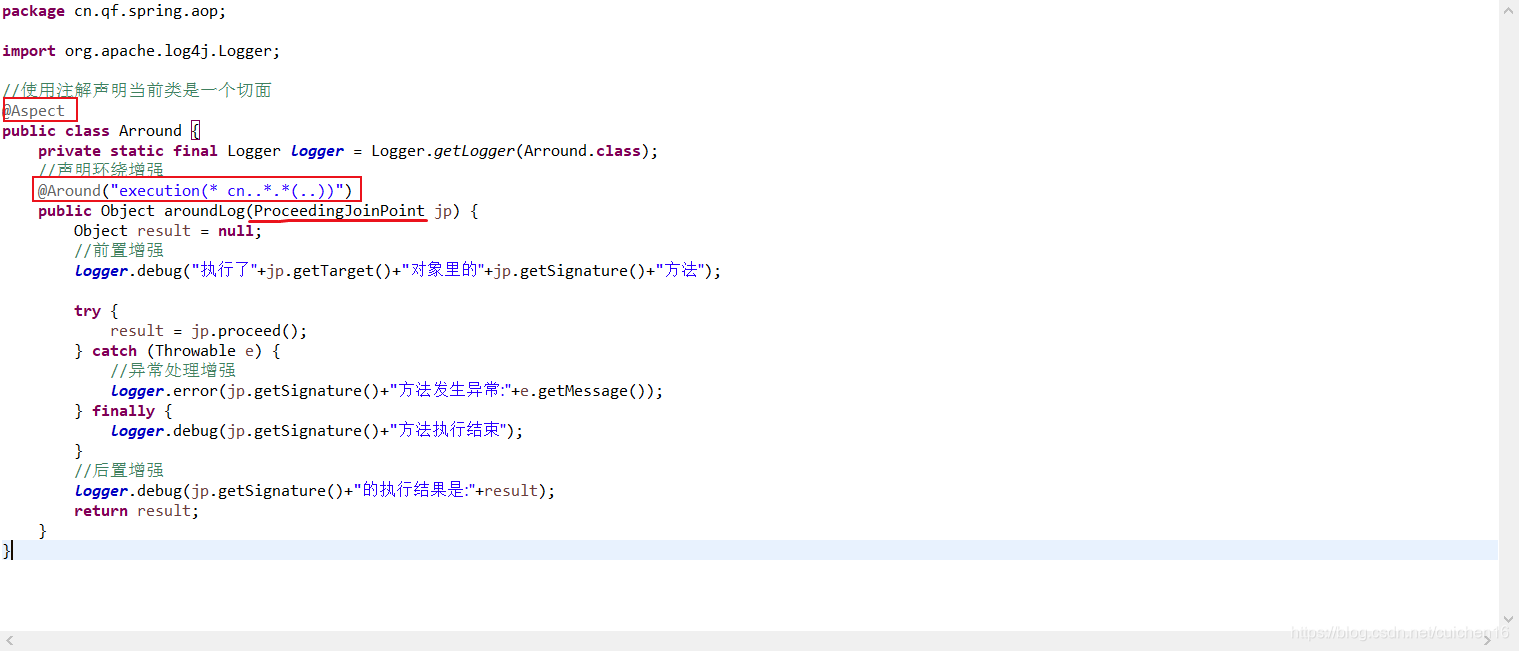
Task: Click the @Around annotation keyword
Action: (x=70, y=191)
